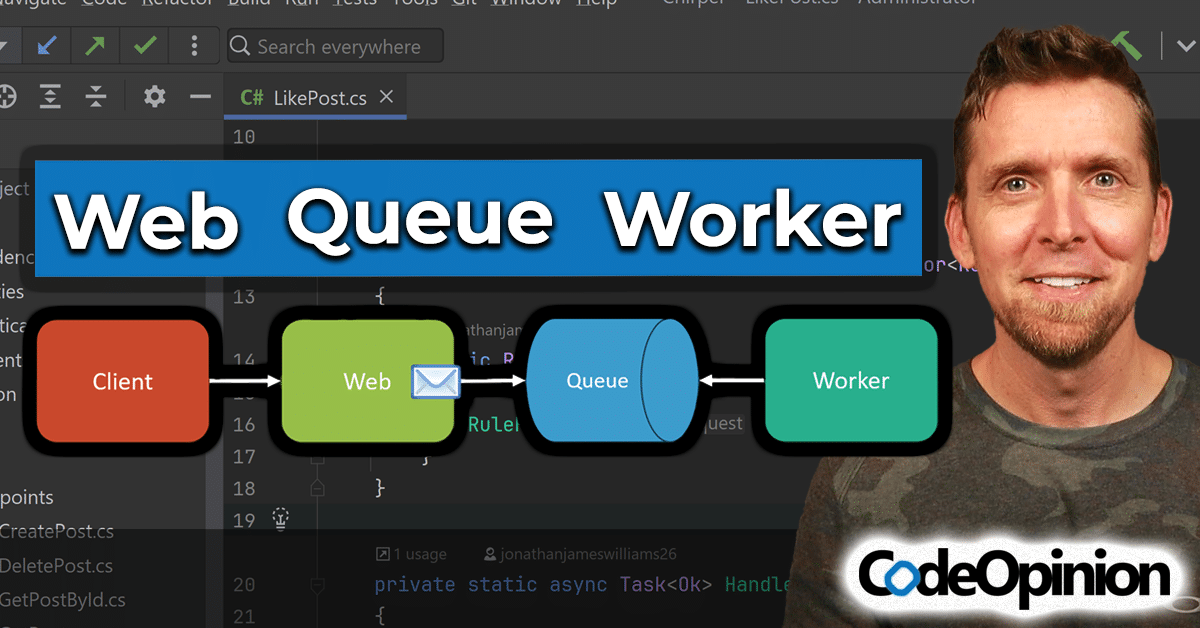
Task: Collapse the method fold marker at line 20
Action: (x=318, y=584)
